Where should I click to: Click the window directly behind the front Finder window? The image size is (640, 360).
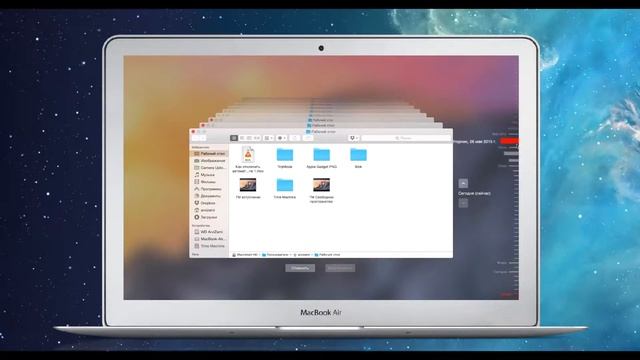click(x=321, y=126)
